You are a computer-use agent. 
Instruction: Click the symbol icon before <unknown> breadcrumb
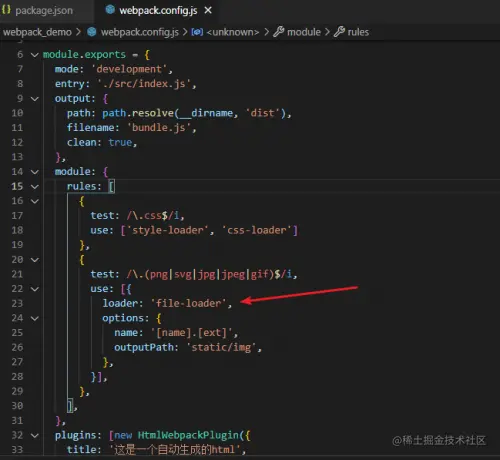click(x=197, y=32)
